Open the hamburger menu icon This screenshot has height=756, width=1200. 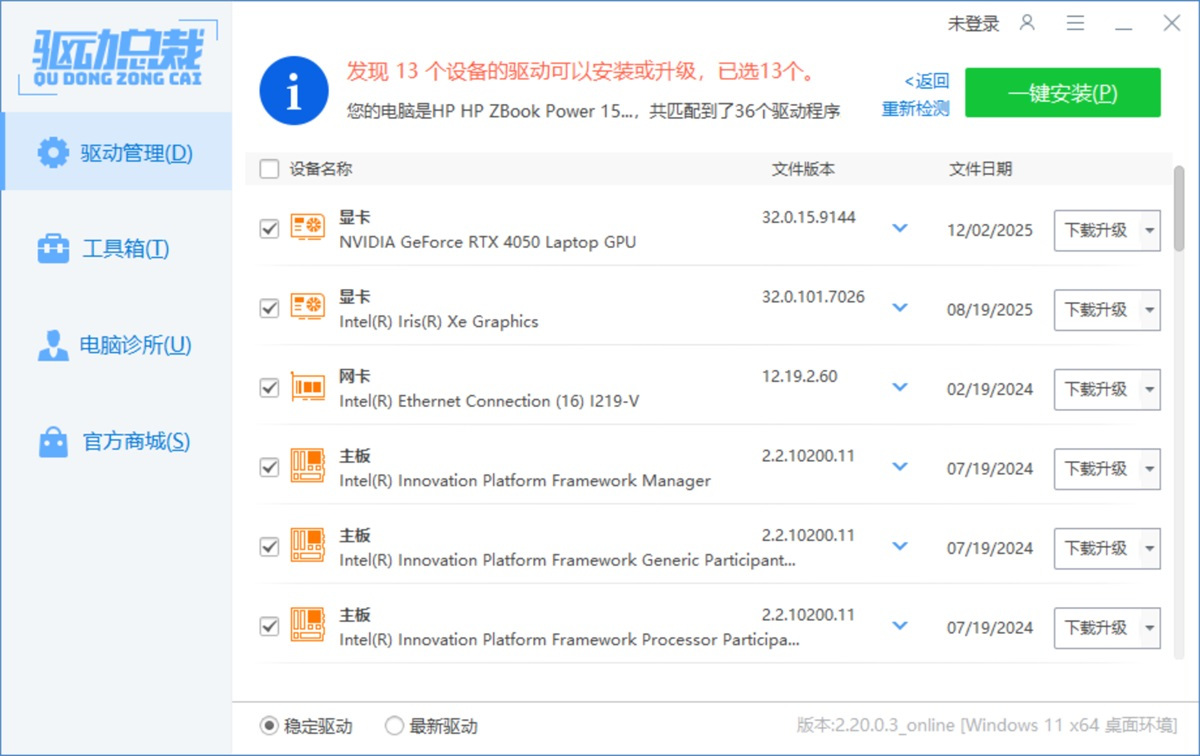[1075, 23]
